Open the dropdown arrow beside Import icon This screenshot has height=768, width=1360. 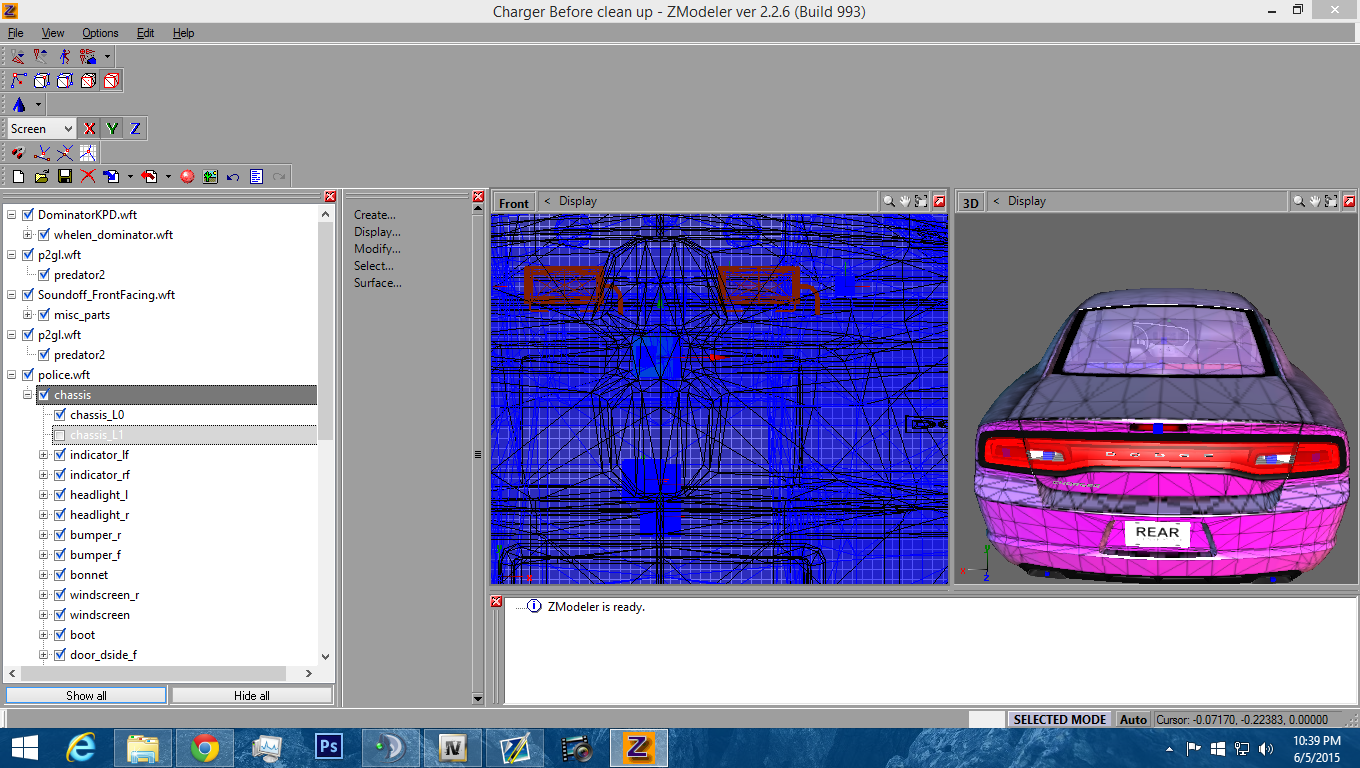click(130, 177)
